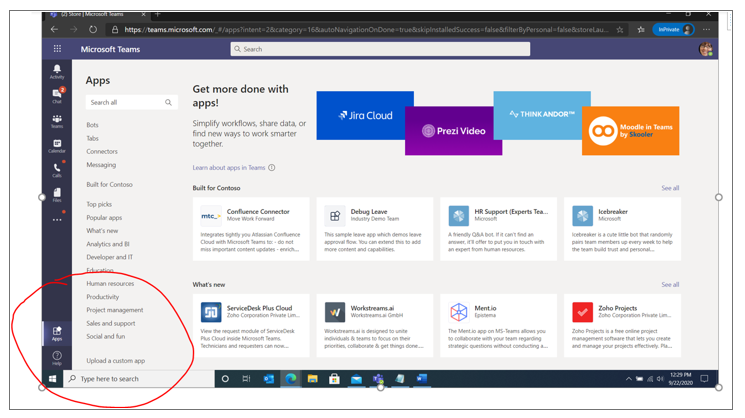Select the Bots category
The width and height of the screenshot is (745, 418).
pos(92,125)
